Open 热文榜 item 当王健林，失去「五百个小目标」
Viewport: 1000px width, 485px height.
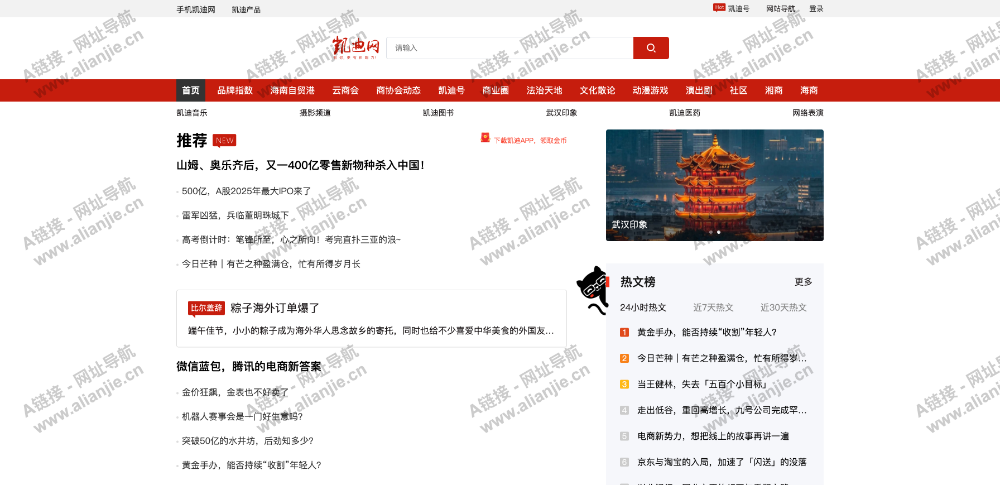pos(702,384)
